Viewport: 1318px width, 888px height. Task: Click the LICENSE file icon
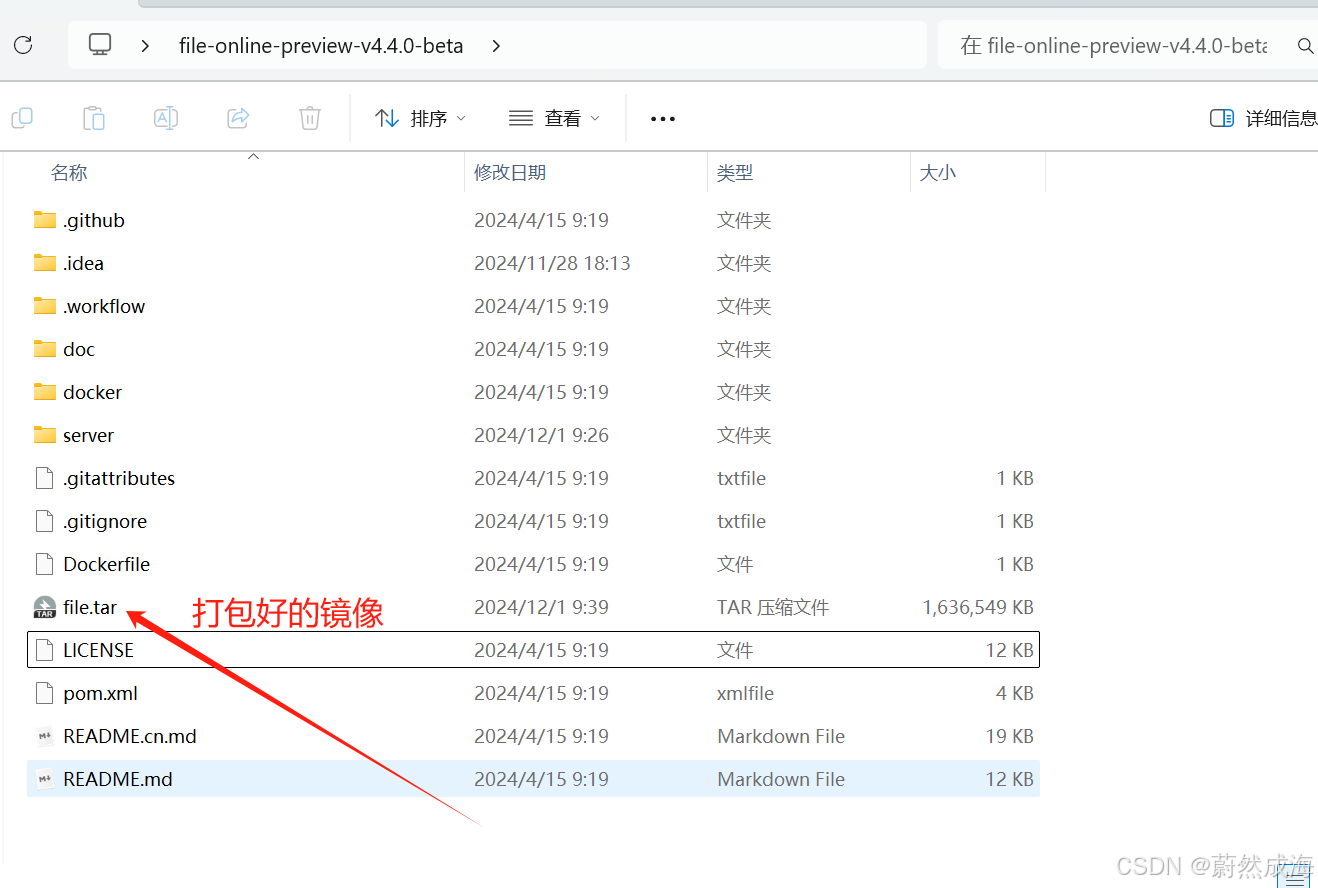click(44, 650)
